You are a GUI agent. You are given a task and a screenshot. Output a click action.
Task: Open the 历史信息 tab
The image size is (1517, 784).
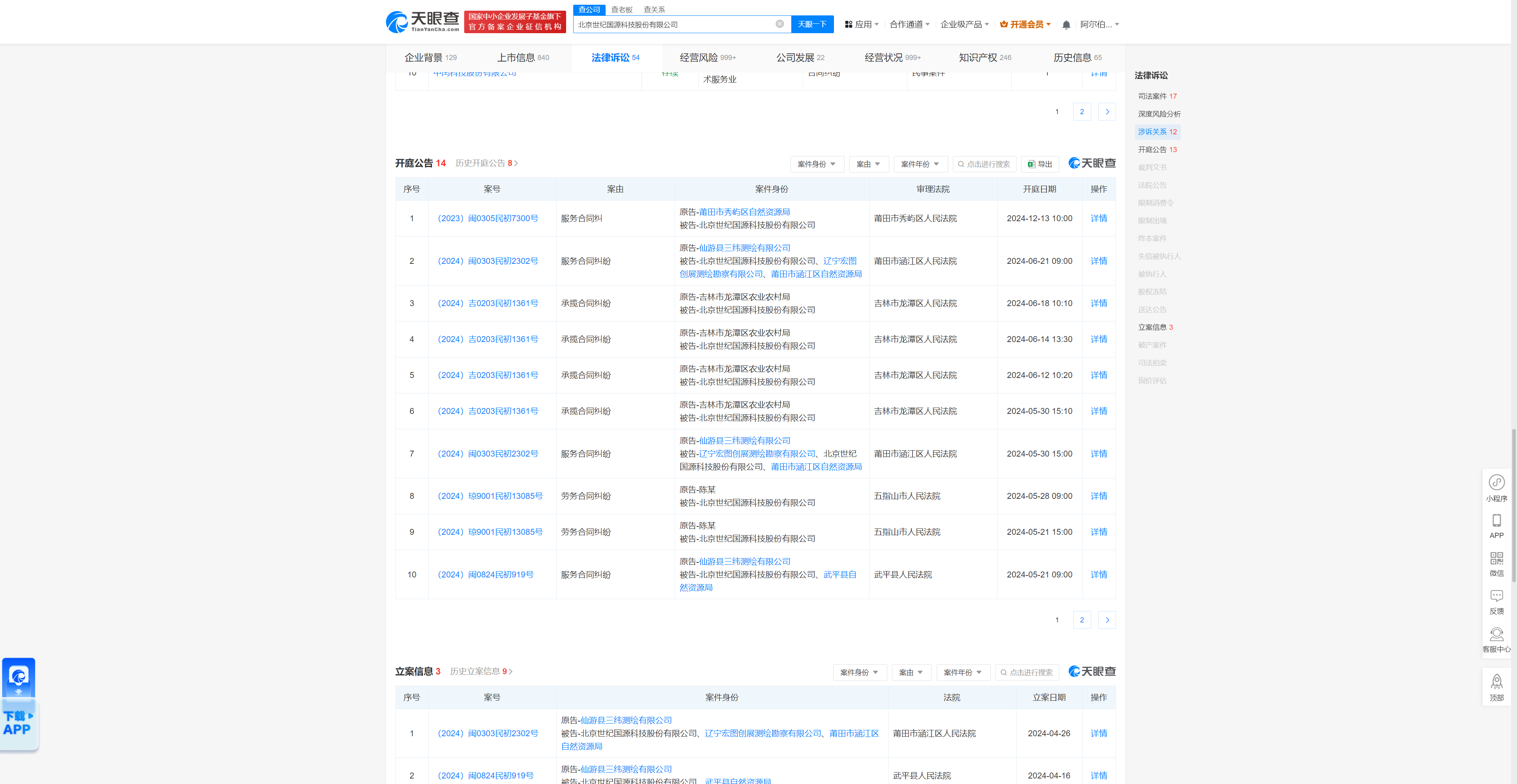1078,58
